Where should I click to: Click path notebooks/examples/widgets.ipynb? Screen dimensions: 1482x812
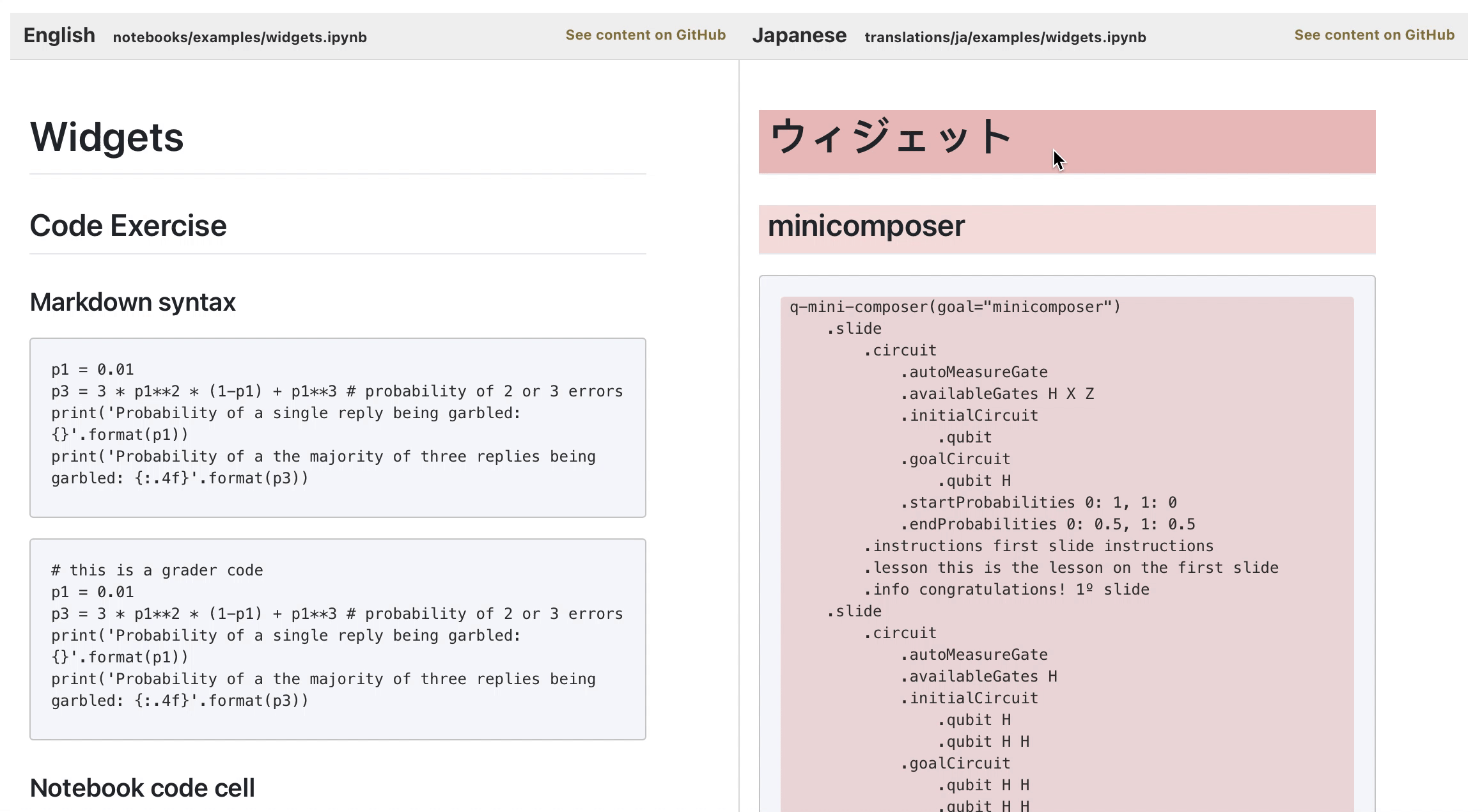240,37
